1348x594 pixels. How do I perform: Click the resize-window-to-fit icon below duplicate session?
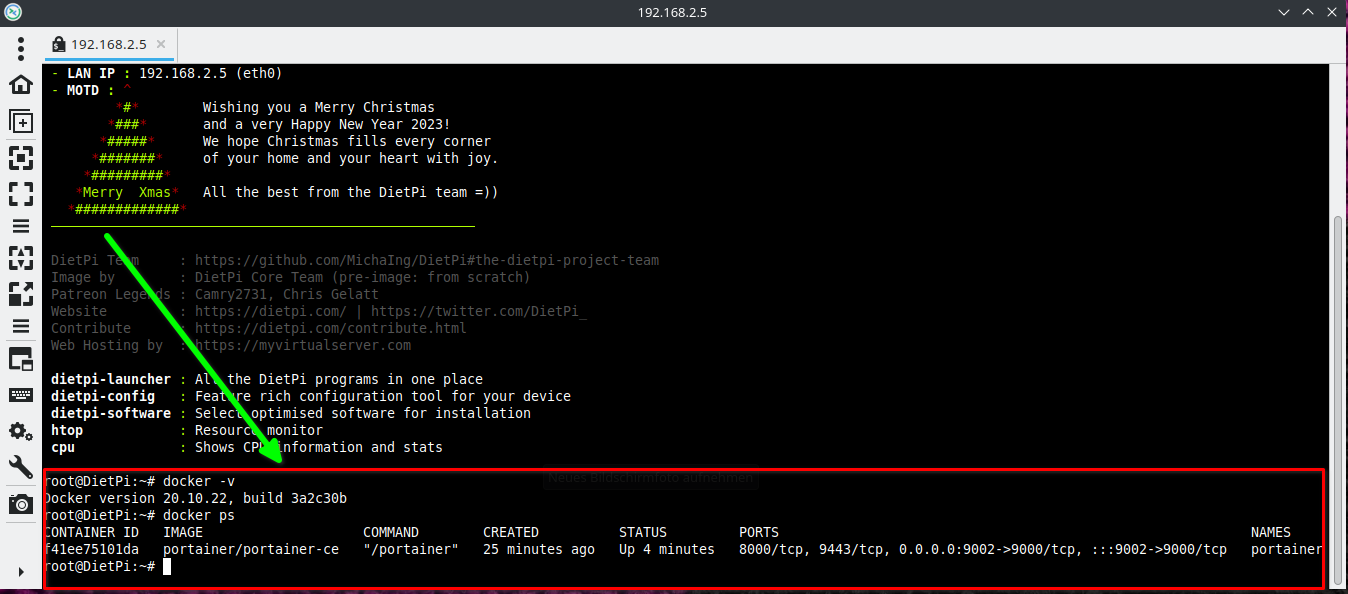[x=21, y=157]
